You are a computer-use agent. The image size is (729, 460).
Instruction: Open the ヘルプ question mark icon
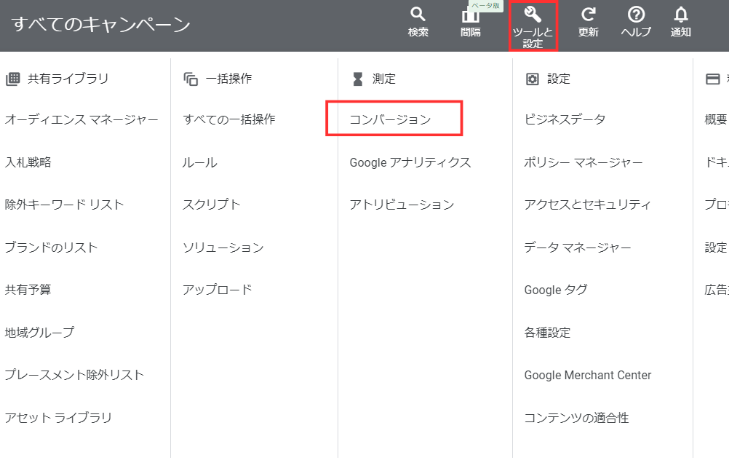(x=636, y=14)
